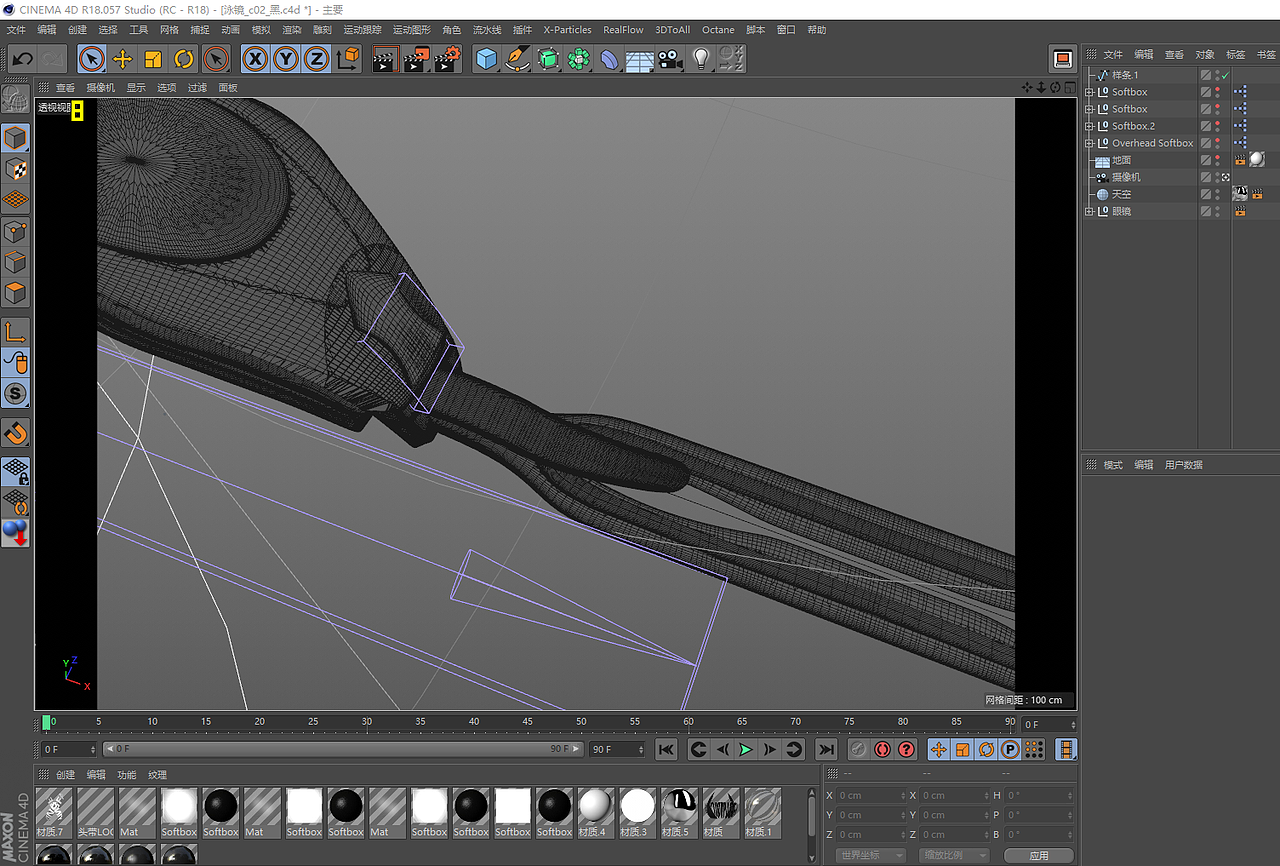The width and height of the screenshot is (1280, 866).
Task: Click the red question mark keyframe icon
Action: [907, 749]
